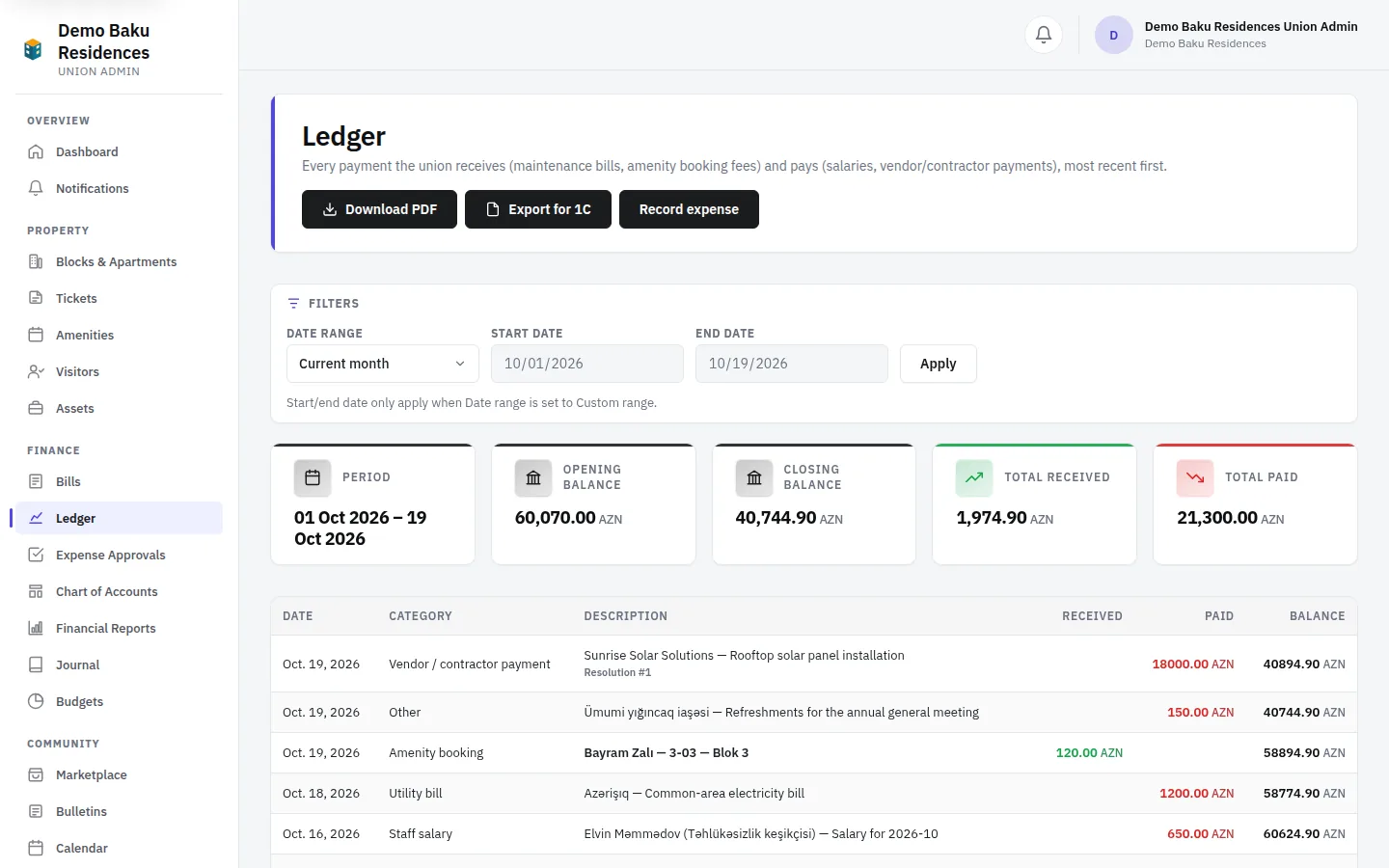This screenshot has height=868, width=1389.
Task: Click the Balance column header
Action: tap(1317, 615)
